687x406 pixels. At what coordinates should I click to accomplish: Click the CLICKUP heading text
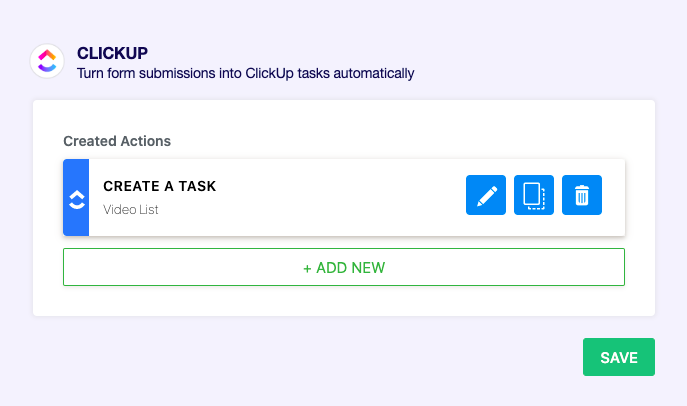pyautogui.click(x=112, y=53)
